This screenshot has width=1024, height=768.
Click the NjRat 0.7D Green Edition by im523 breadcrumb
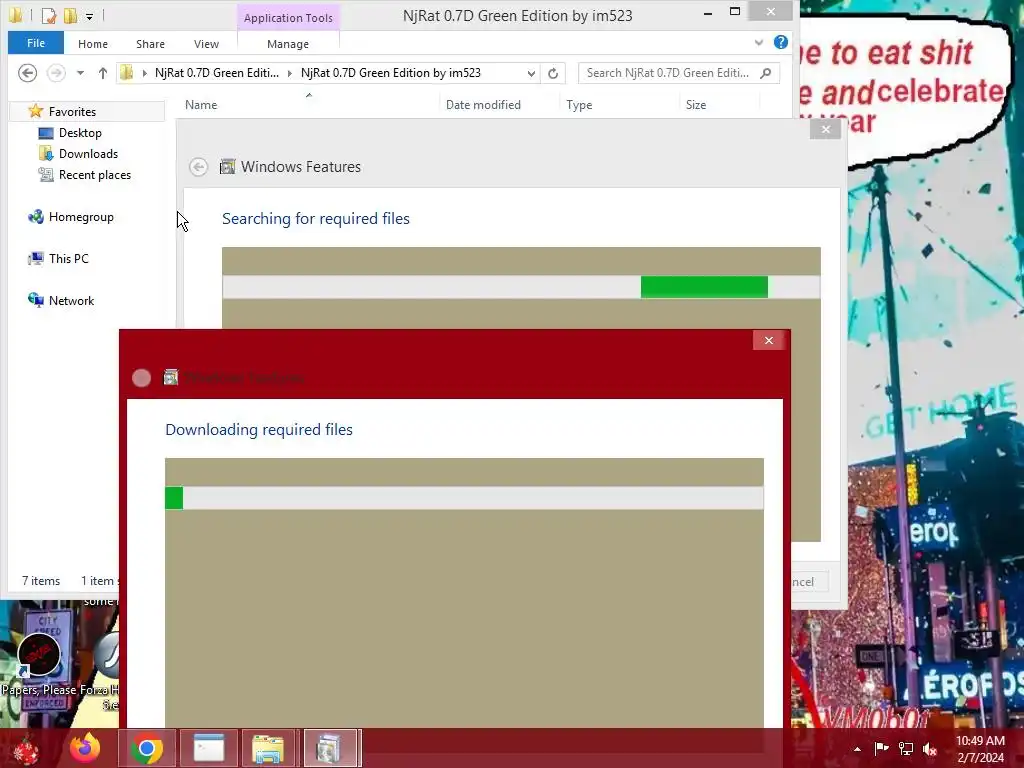pyautogui.click(x=391, y=73)
